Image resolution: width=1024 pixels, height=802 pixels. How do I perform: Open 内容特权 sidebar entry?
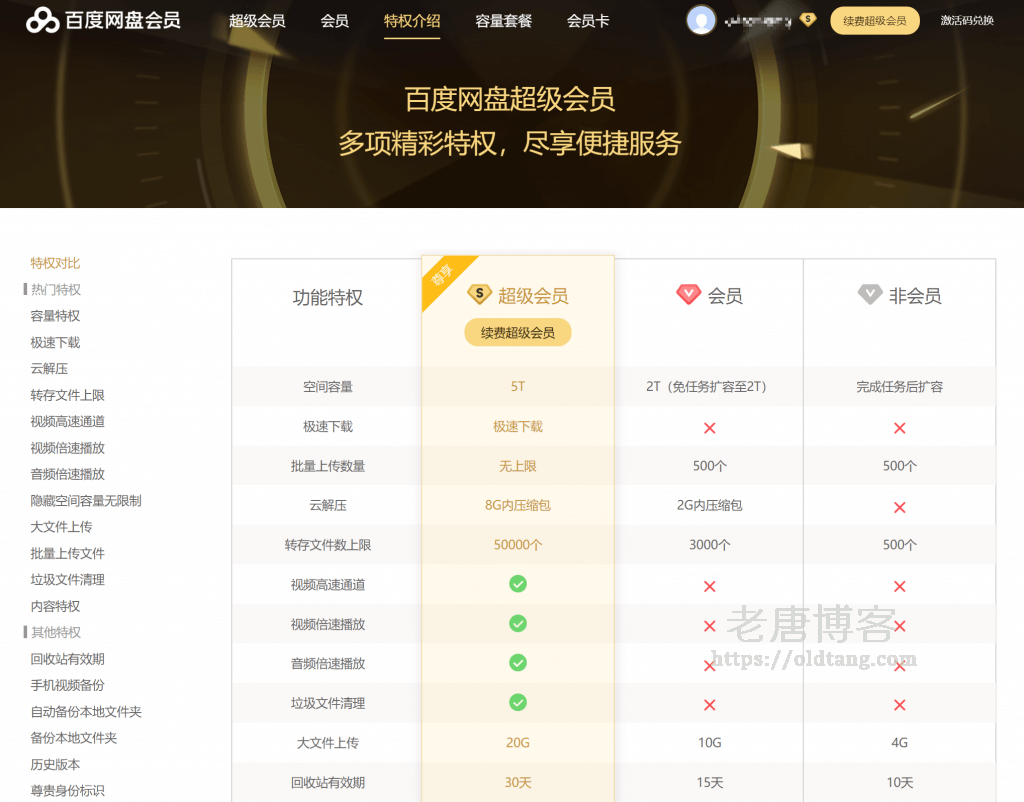coord(55,606)
